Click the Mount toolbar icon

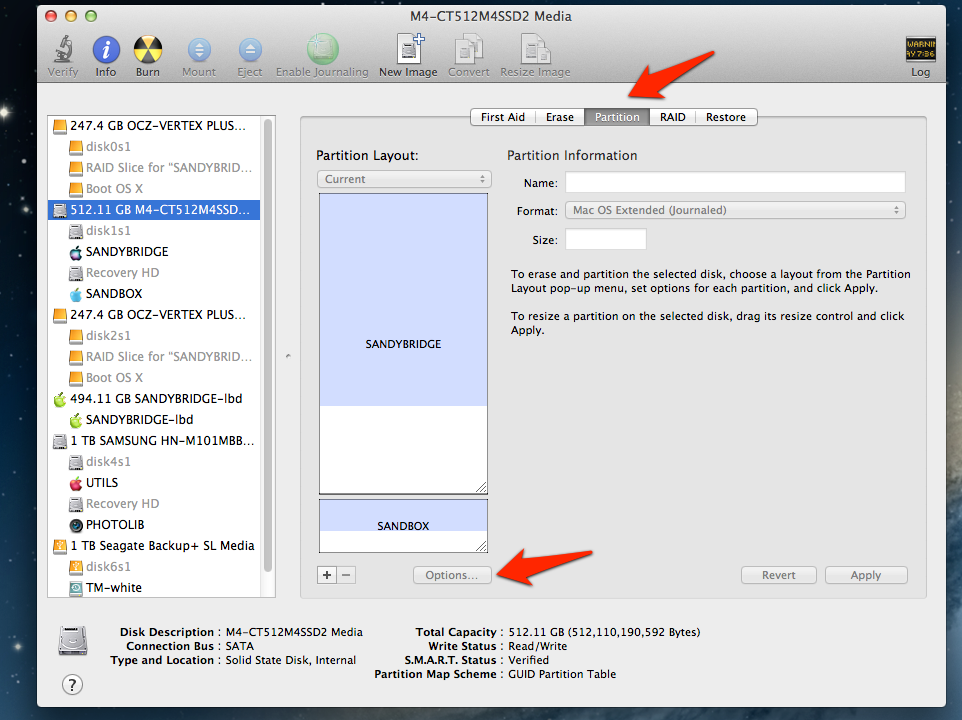coord(199,50)
